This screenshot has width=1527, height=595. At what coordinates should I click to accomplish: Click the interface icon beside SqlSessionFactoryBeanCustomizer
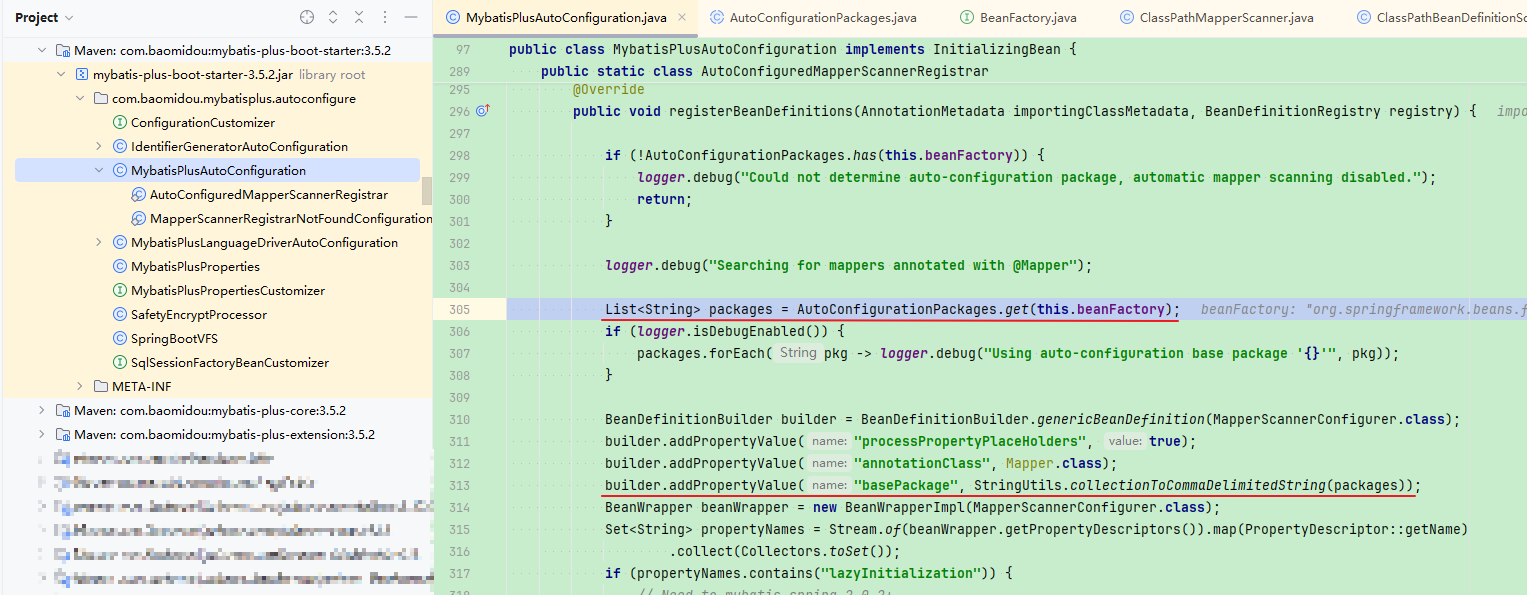pyautogui.click(x=120, y=363)
